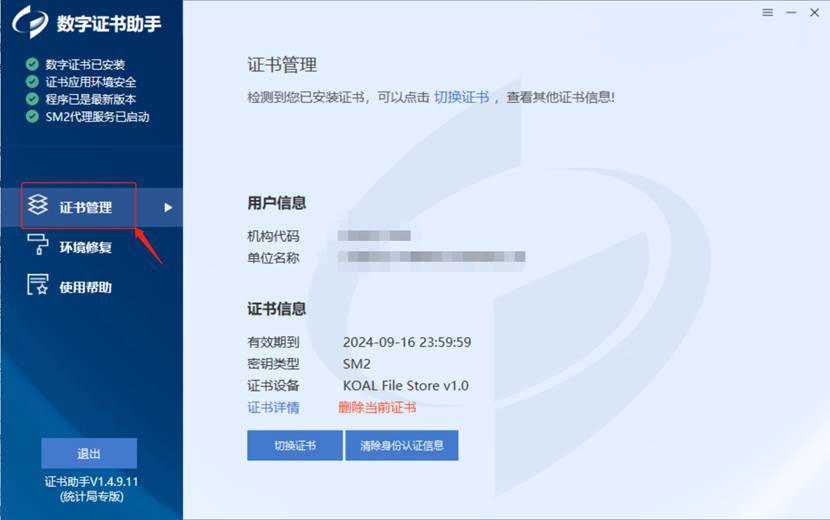830x520 pixels.
Task: Click the green check beside 程序已是最新版本
Action: [32, 99]
